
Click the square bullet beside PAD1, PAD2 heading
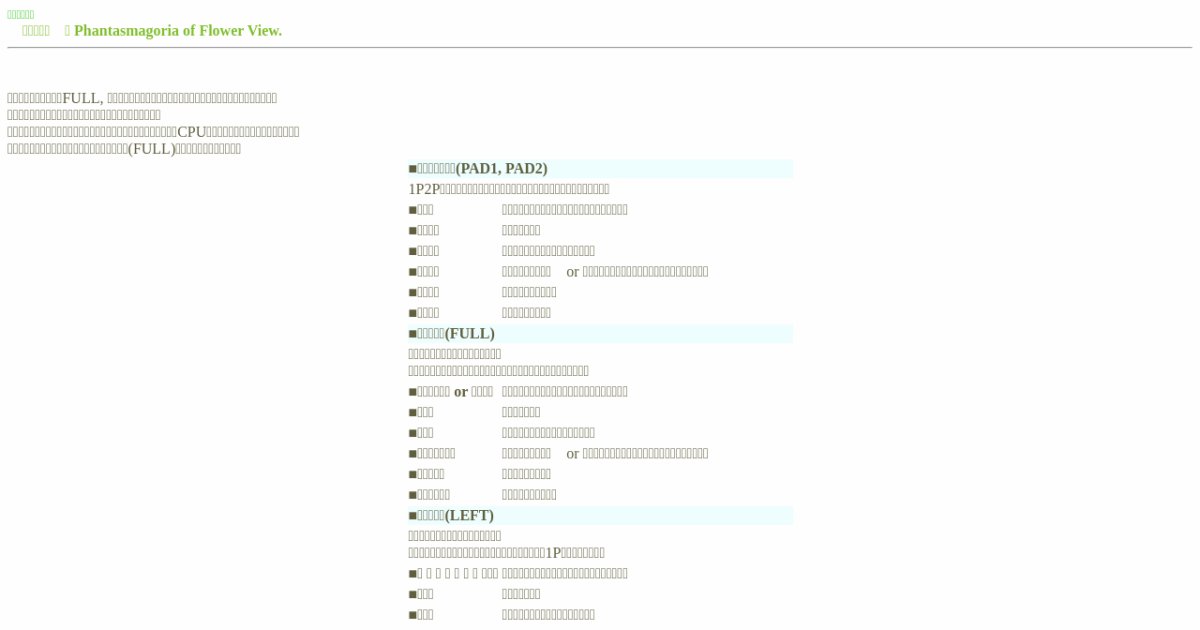(412, 169)
